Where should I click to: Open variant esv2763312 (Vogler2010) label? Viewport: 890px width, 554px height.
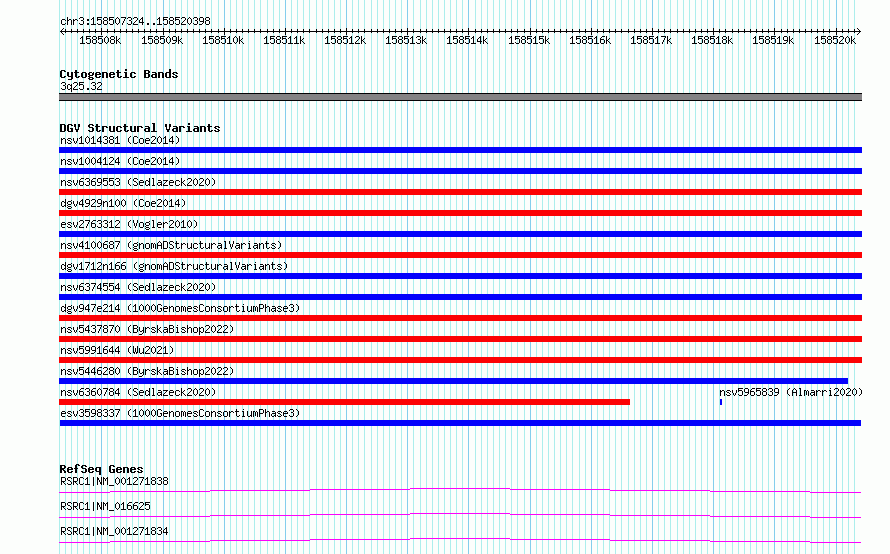point(129,224)
